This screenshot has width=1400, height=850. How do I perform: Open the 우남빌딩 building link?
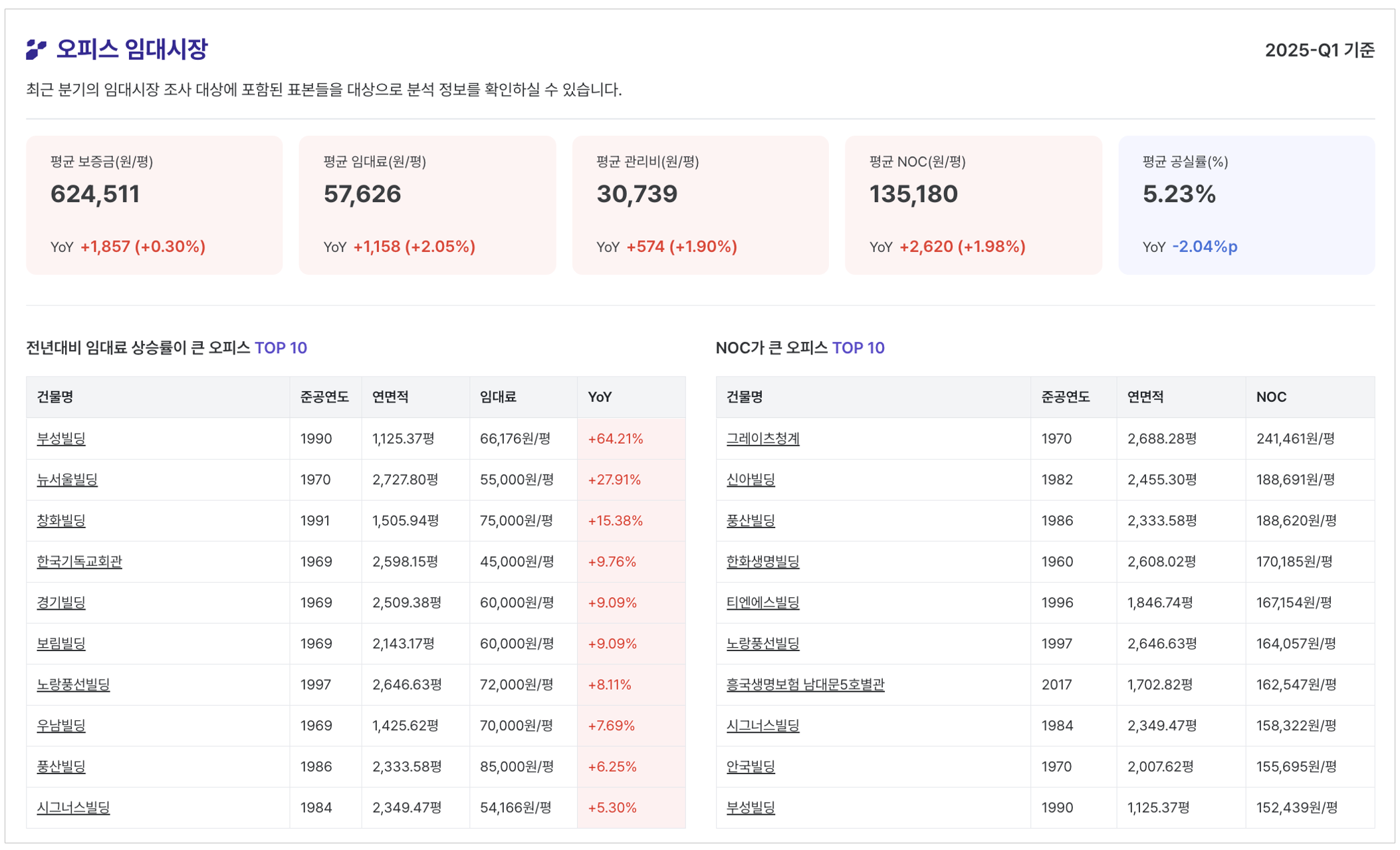61,725
